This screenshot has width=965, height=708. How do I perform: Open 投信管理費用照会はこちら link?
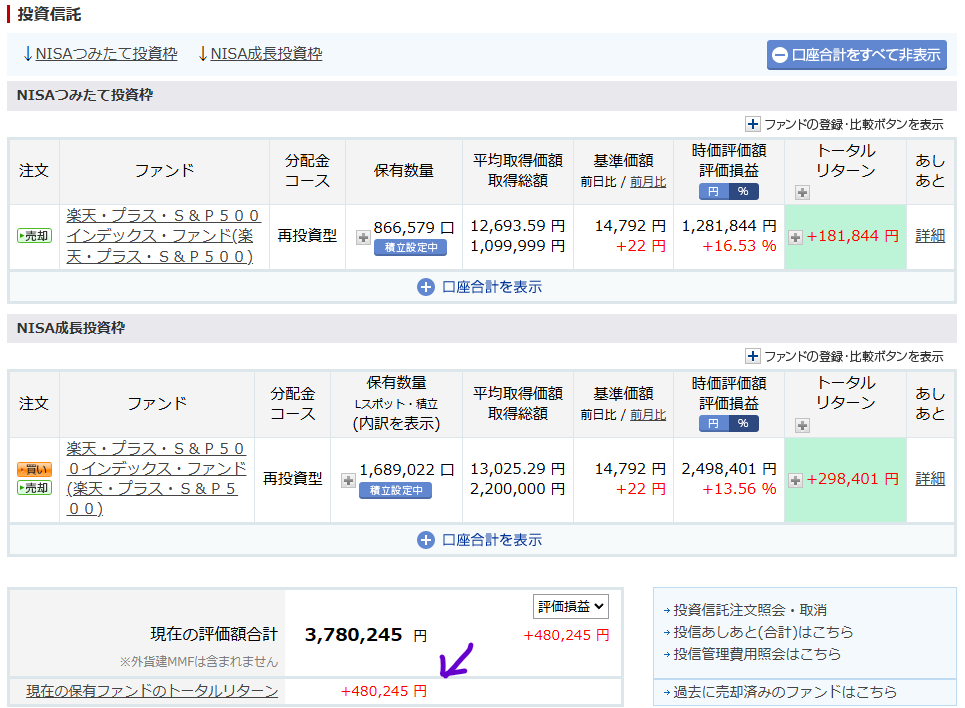[757, 654]
